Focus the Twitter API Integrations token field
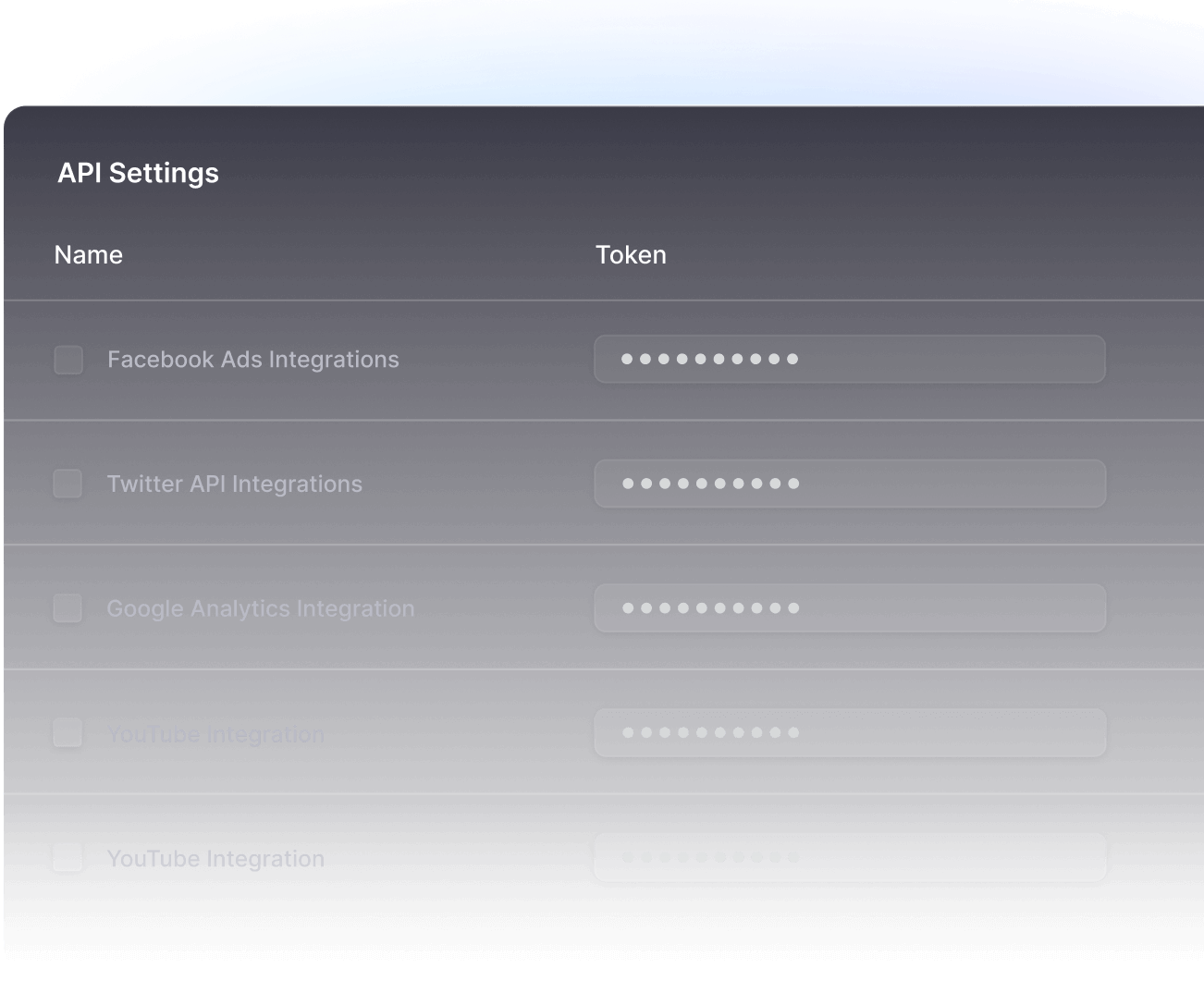The height and width of the screenshot is (993, 1204). pyautogui.click(x=850, y=483)
